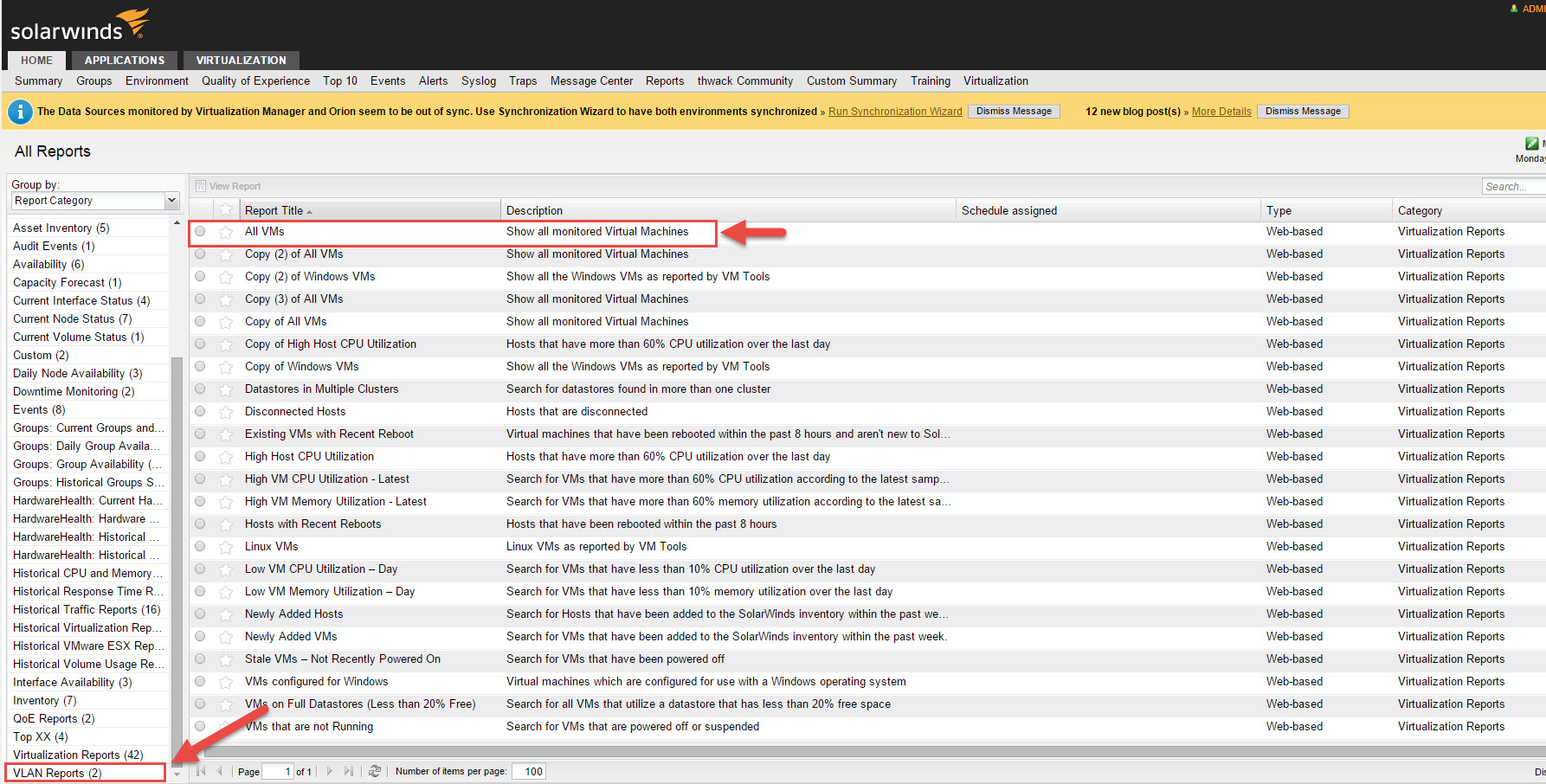Select the All VMs report radio button
The width and height of the screenshot is (1546, 784).
point(200,231)
